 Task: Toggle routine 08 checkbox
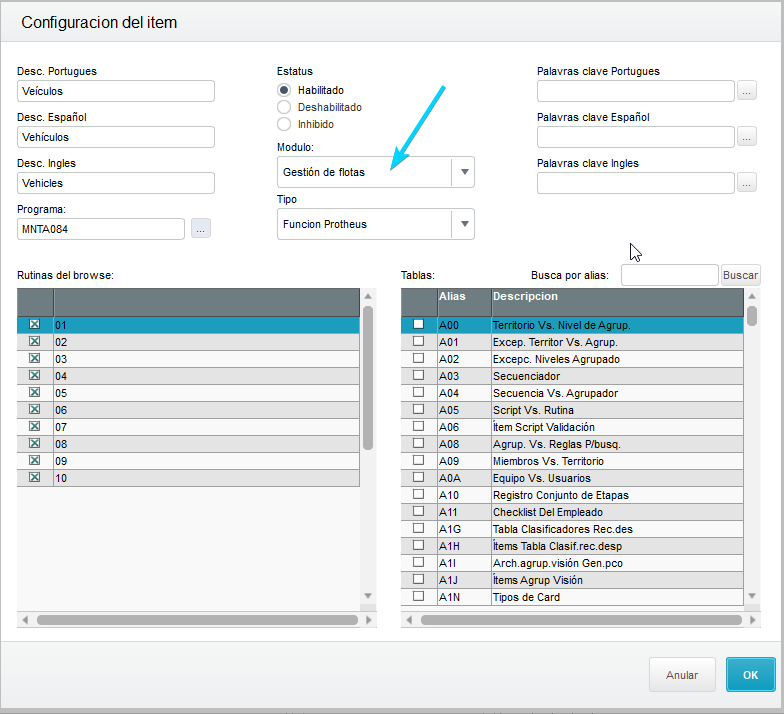coord(34,443)
